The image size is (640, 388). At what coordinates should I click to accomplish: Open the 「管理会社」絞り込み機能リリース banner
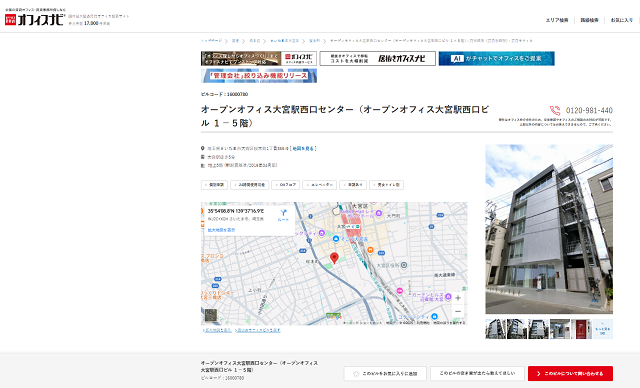259,76
